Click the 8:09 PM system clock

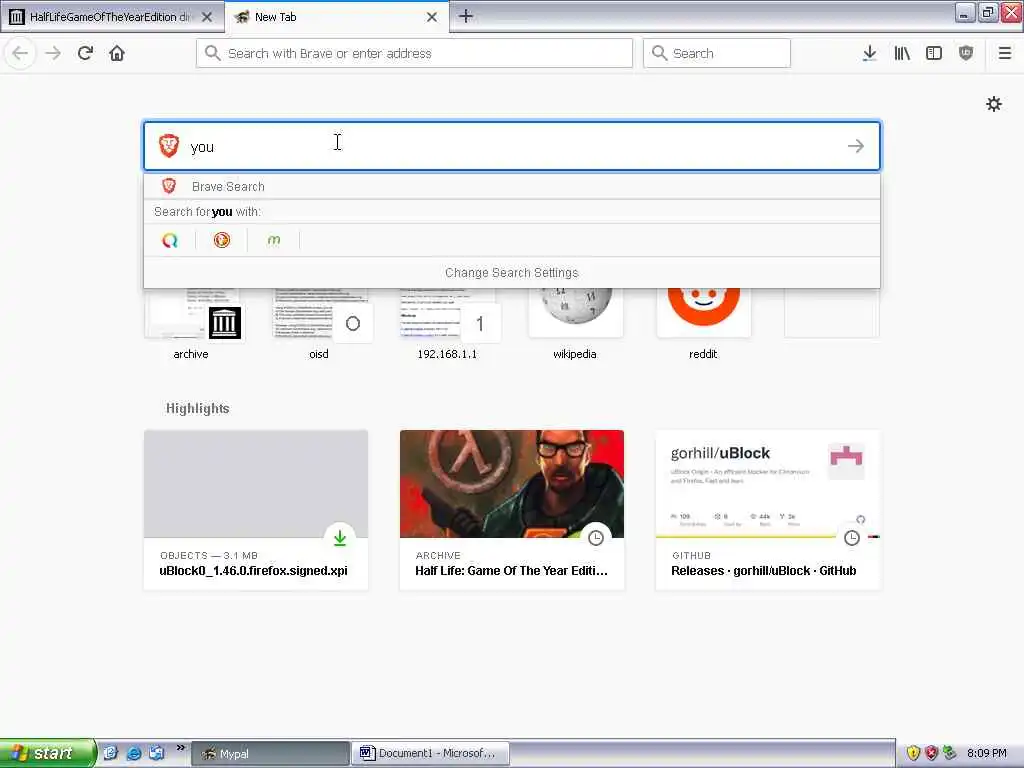coord(987,753)
